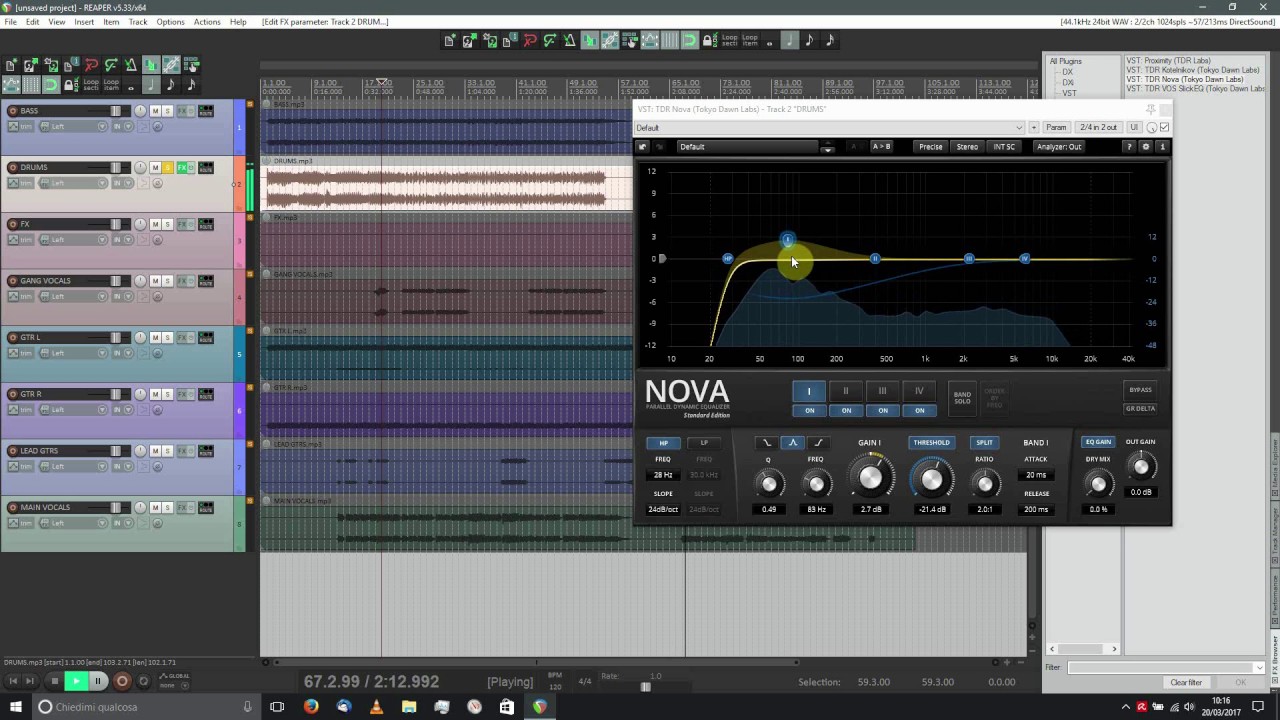Open Nova settings gear icon

(1146, 147)
